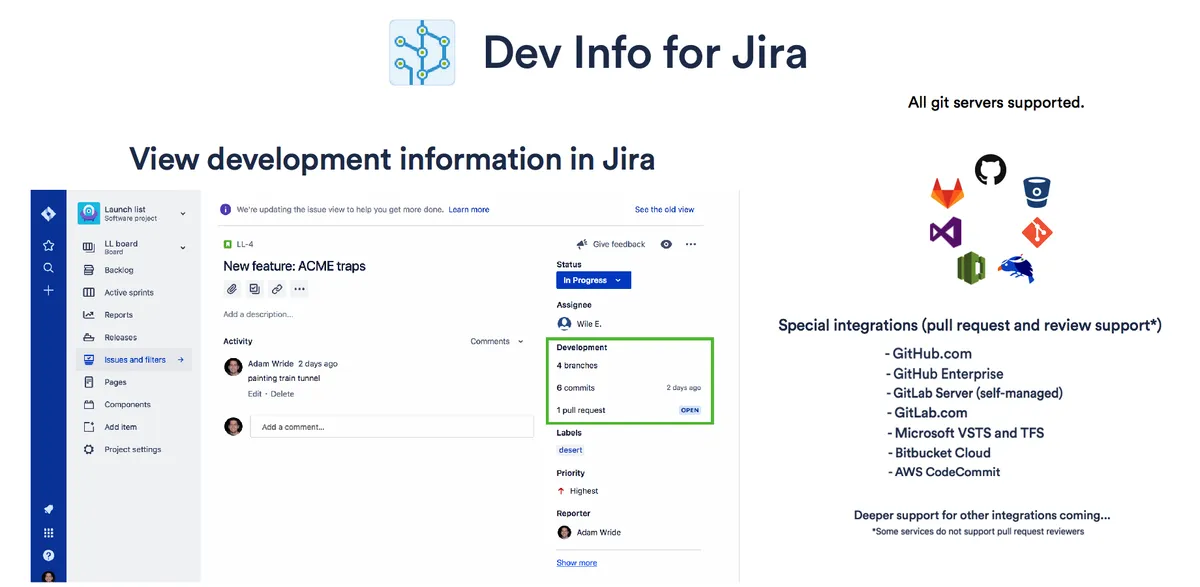Click the Add a description field
1200x587 pixels.
tap(258, 314)
